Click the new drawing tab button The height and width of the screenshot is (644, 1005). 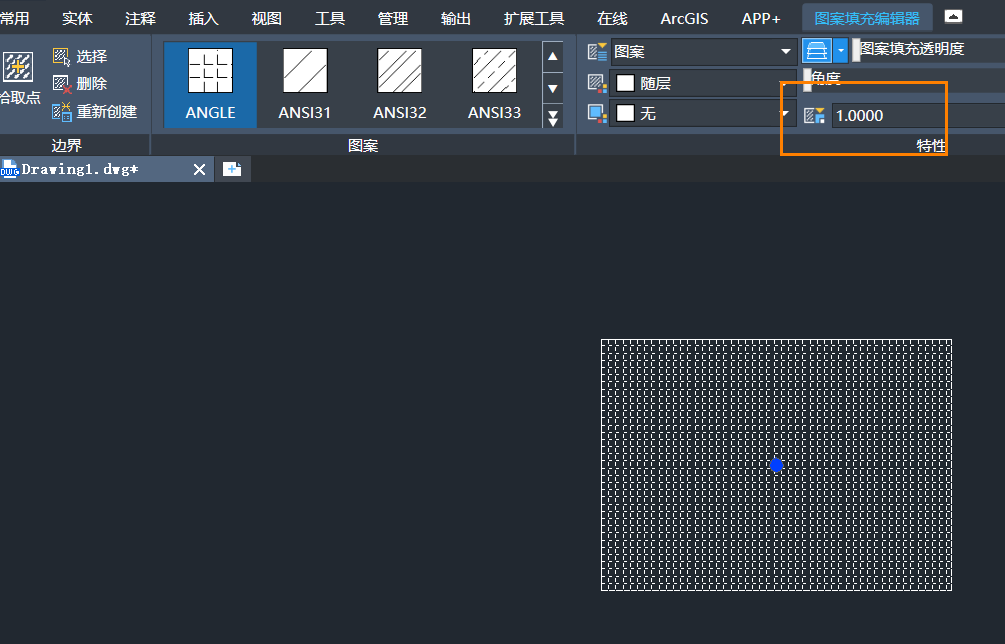pyautogui.click(x=232, y=169)
